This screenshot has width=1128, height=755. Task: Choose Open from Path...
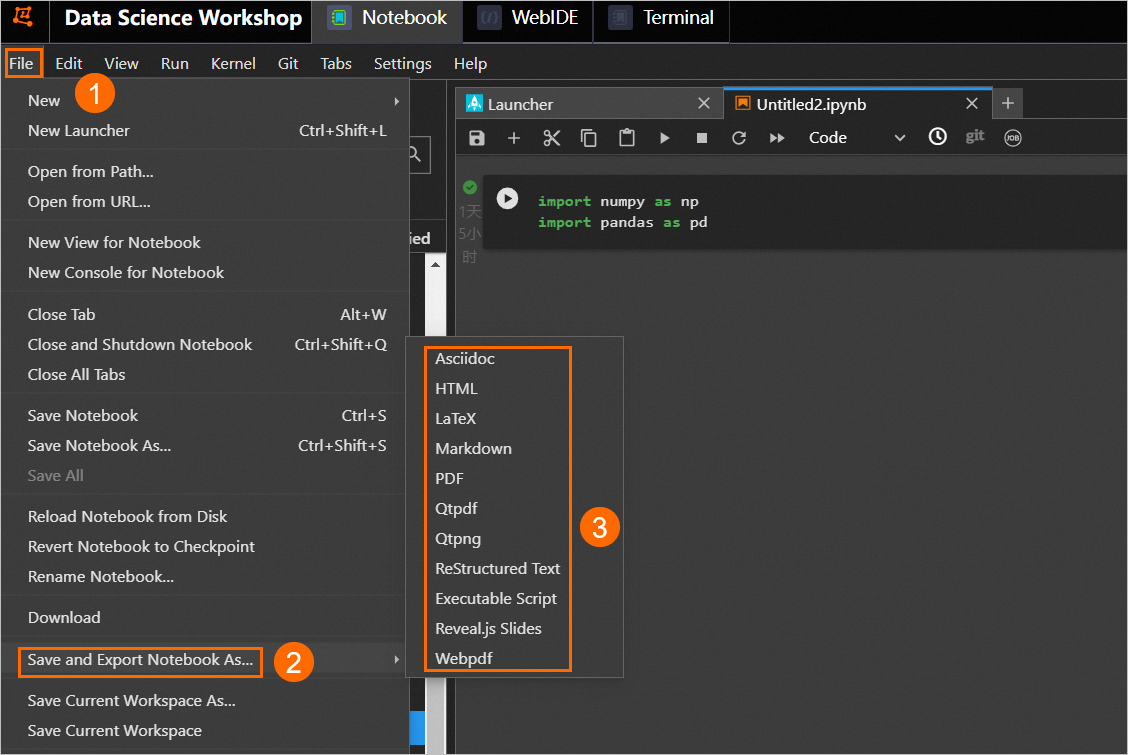205,172
